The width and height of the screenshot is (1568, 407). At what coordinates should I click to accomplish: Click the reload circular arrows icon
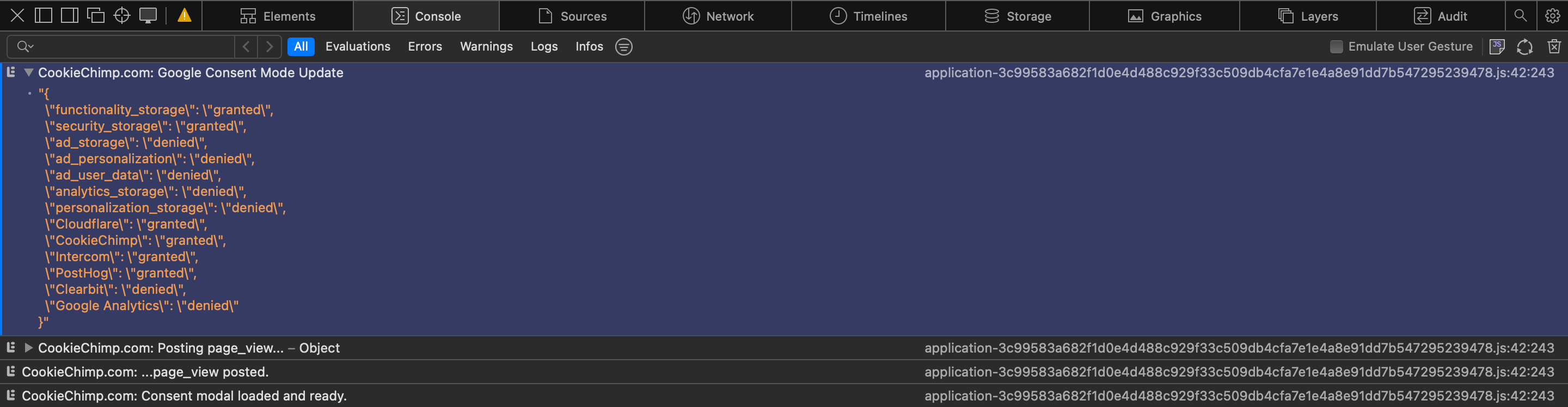1525,46
